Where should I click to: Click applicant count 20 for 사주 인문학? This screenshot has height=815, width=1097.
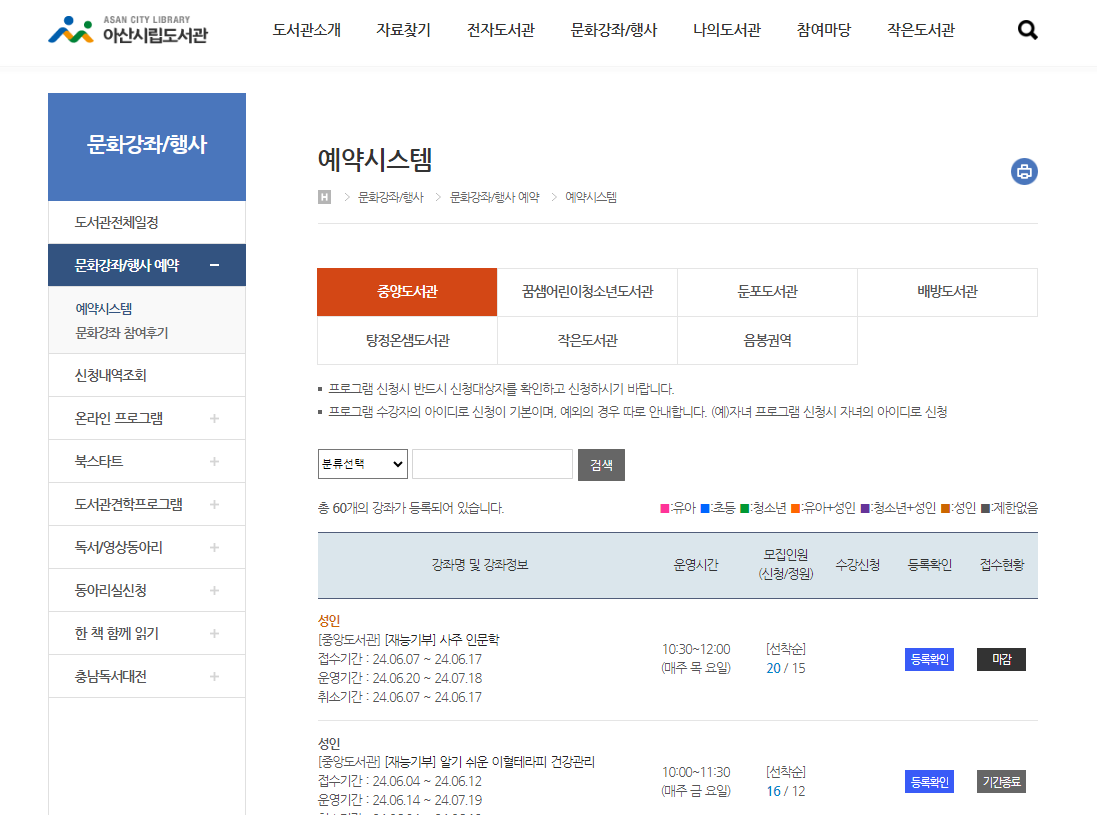(773, 669)
